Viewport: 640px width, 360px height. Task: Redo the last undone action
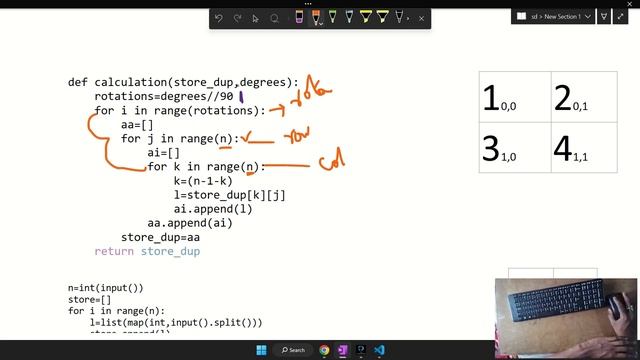(237, 18)
